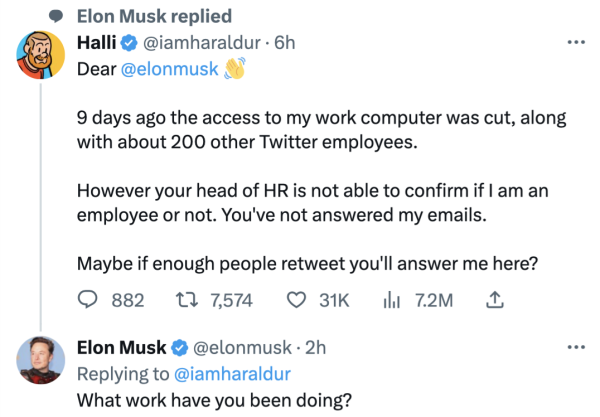Click Elon Musk's verified checkmark badge
The height and width of the screenshot is (417, 600).
point(179,348)
